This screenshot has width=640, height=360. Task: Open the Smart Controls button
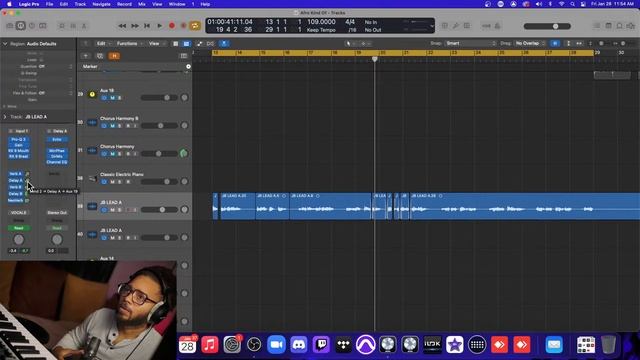coord(62,26)
